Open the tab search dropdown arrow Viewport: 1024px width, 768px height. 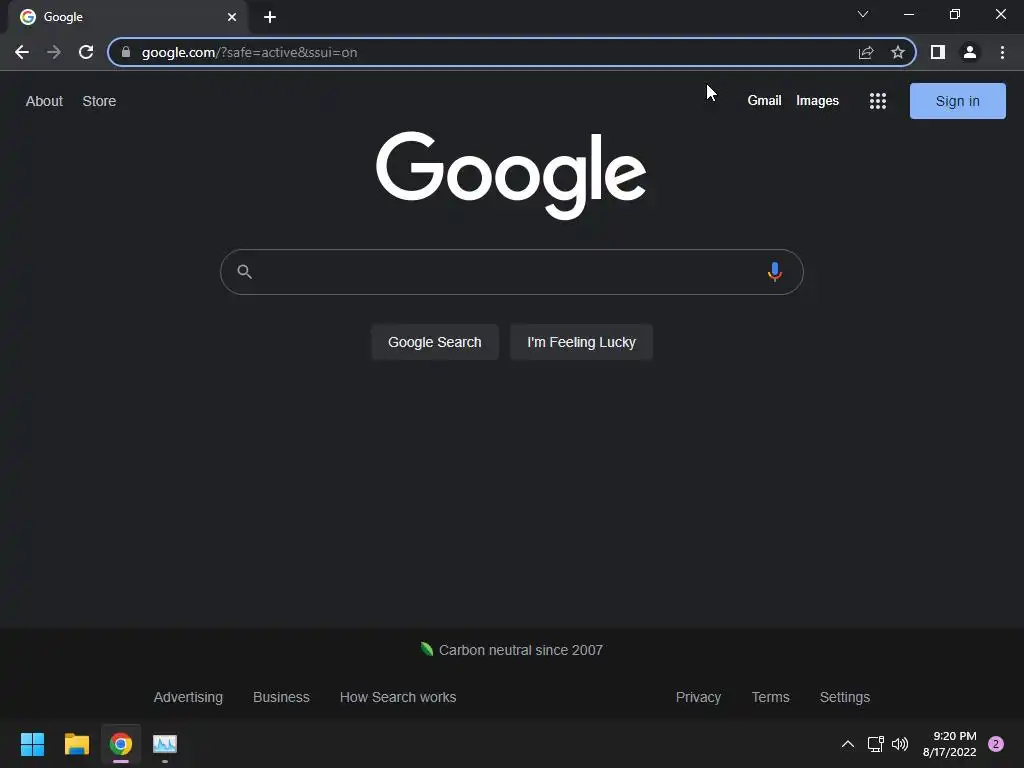point(863,14)
